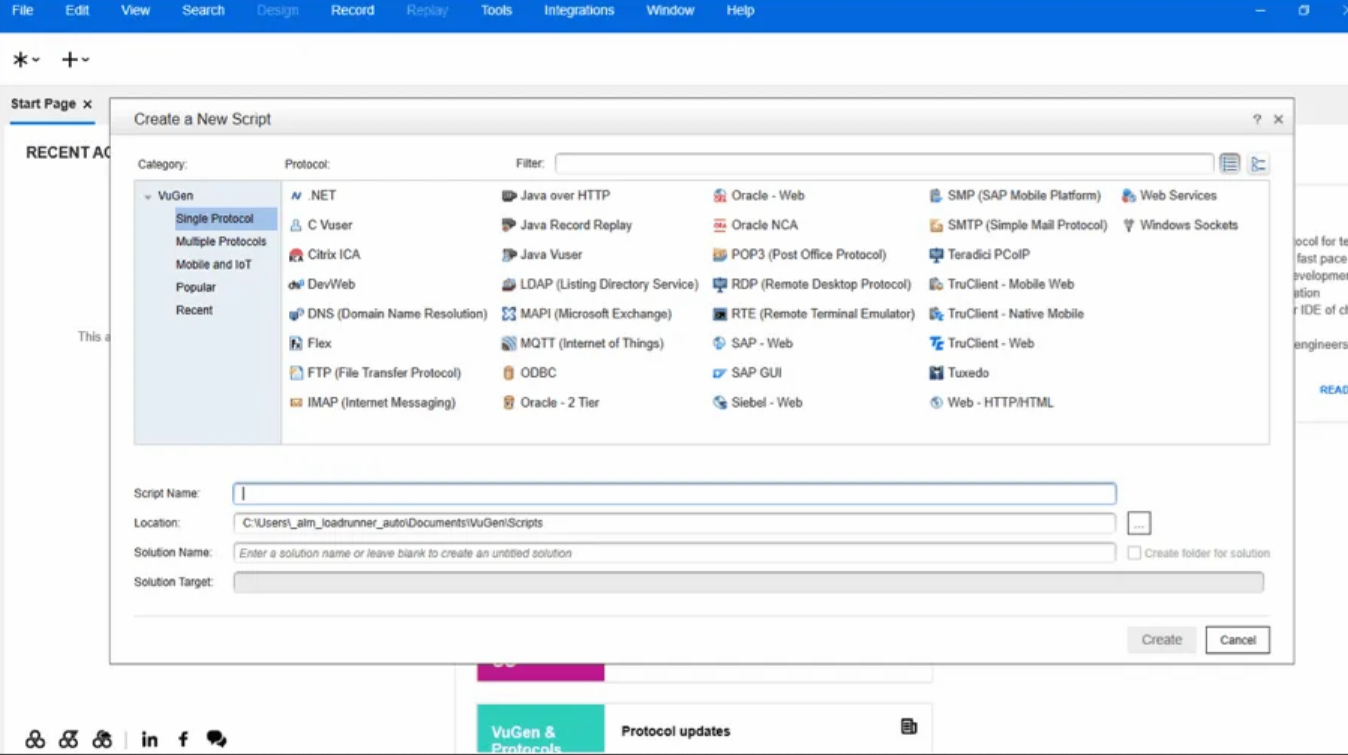Screen dimensions: 1348x755
Task: Click the protocol Filter field
Action: pyautogui.click(x=884, y=163)
